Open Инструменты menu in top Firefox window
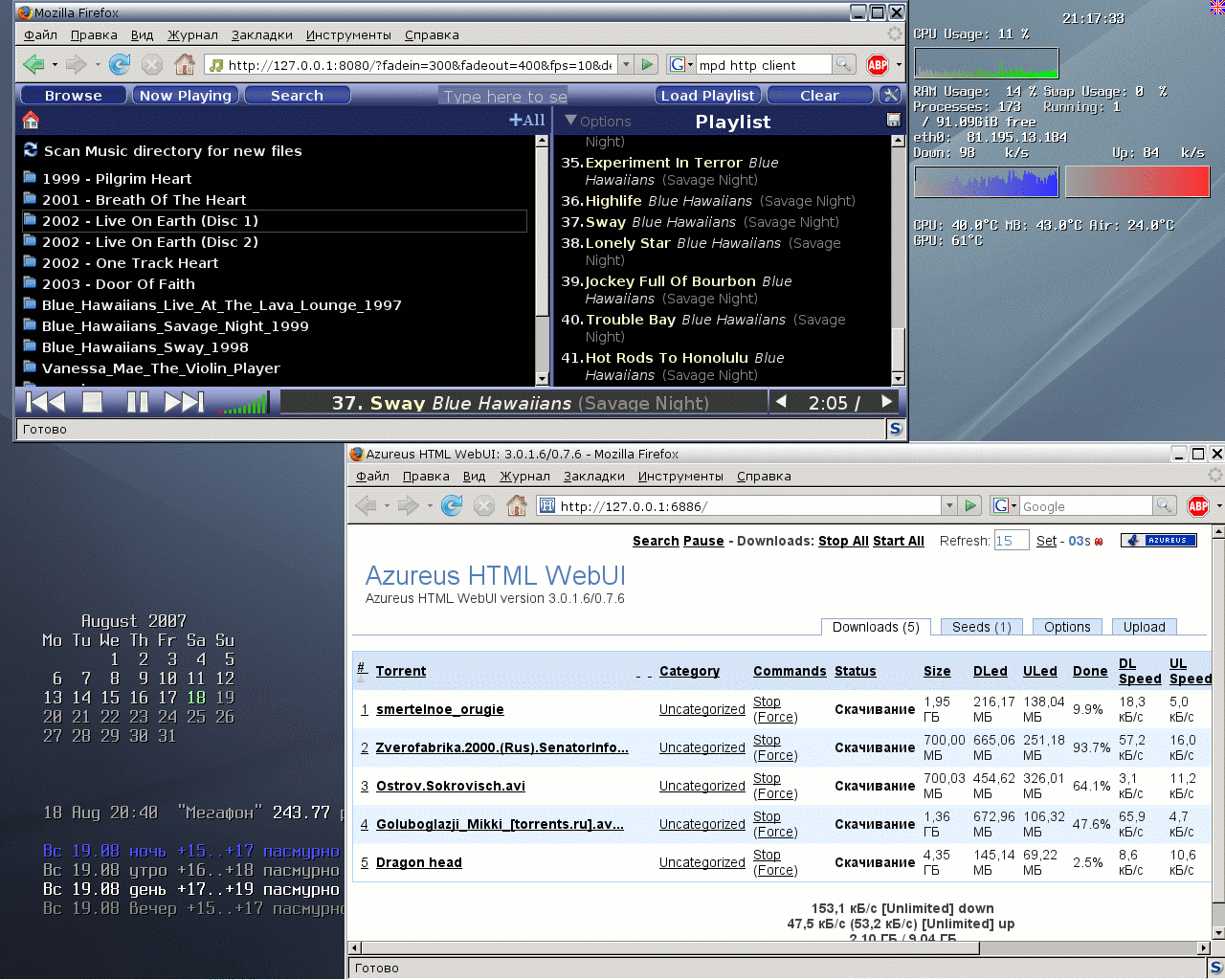 [348, 35]
